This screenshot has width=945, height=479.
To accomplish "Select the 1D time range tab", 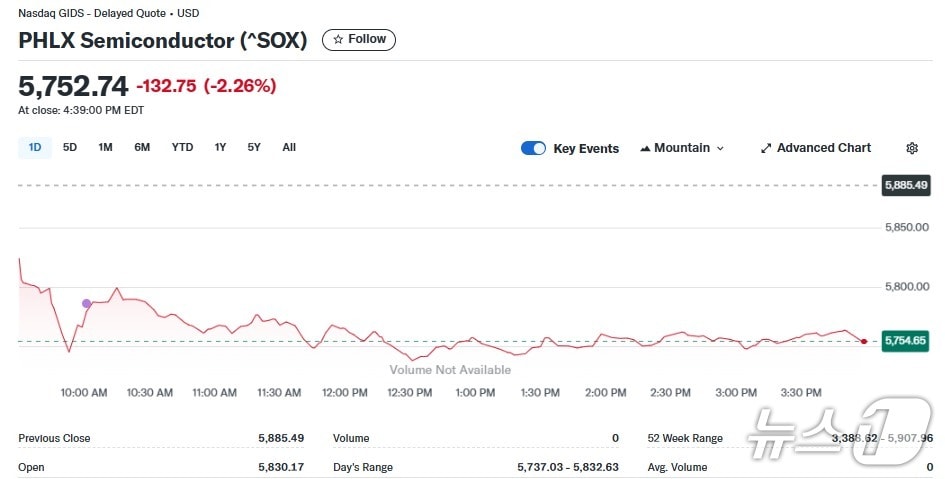I will (x=35, y=148).
